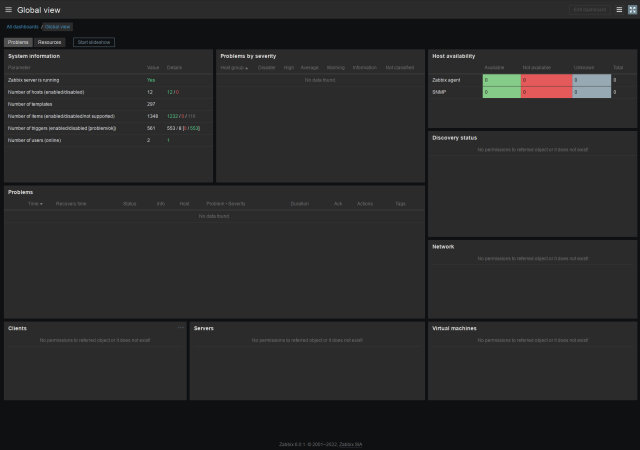Click the templates value 297
This screenshot has height=450, width=640.
[x=151, y=104]
